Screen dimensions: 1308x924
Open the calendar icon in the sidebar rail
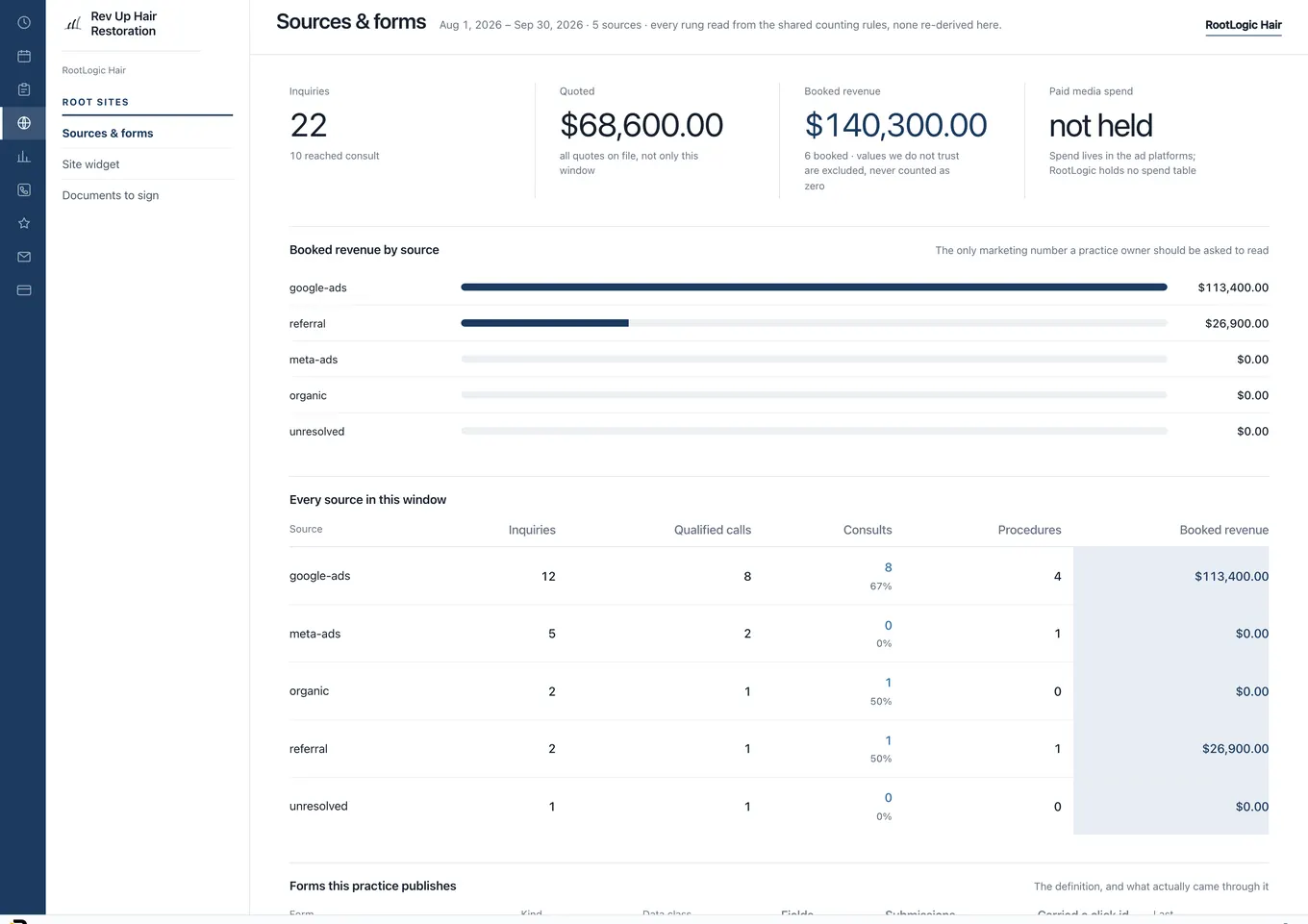pos(24,56)
